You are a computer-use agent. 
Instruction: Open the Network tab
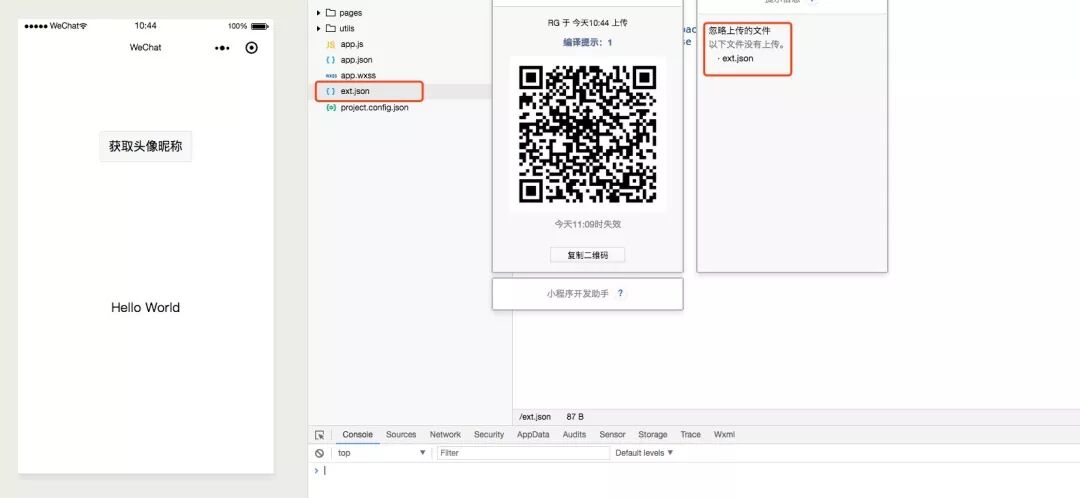[x=445, y=435]
